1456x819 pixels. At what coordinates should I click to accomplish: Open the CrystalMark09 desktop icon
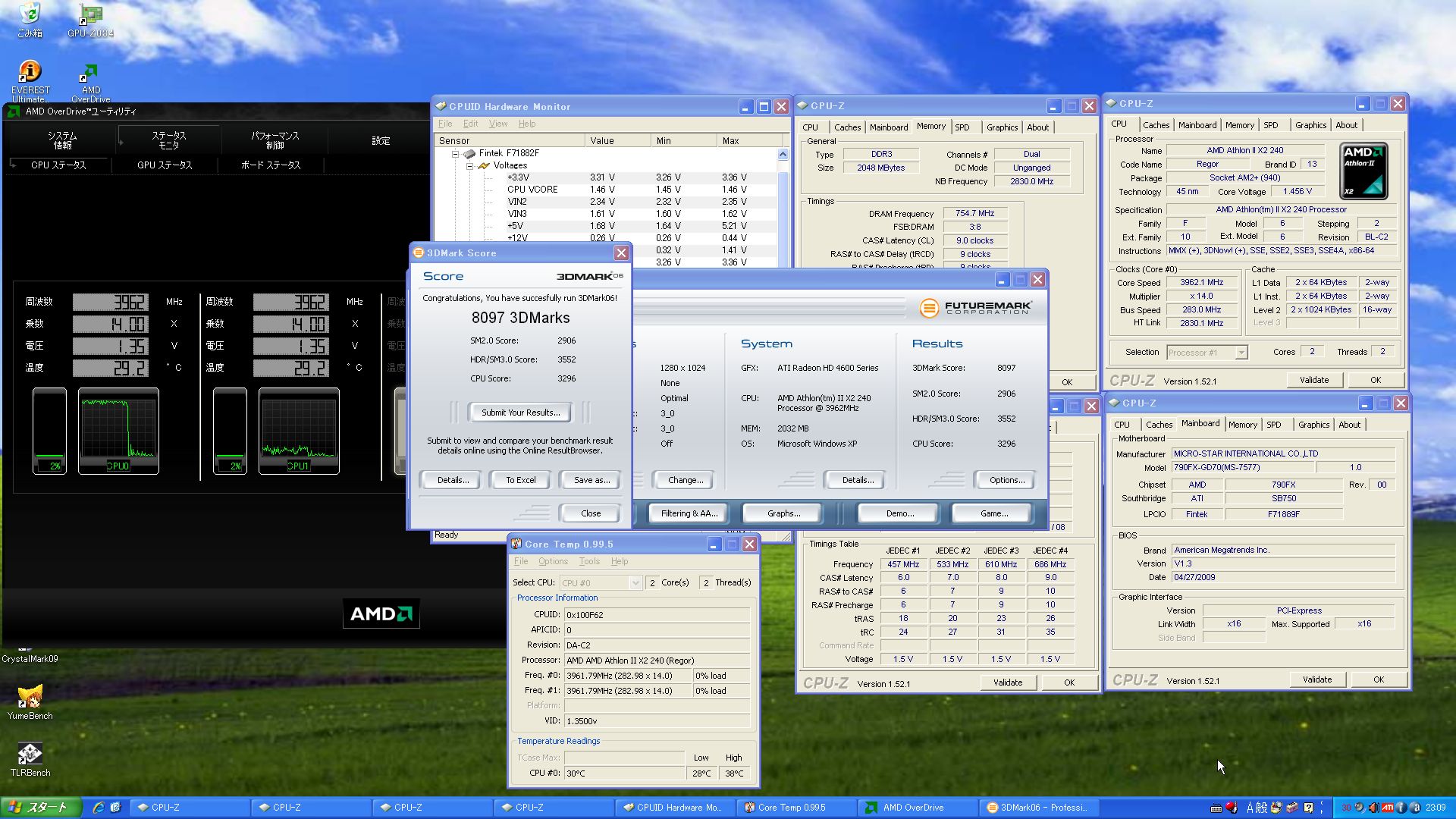point(30,657)
